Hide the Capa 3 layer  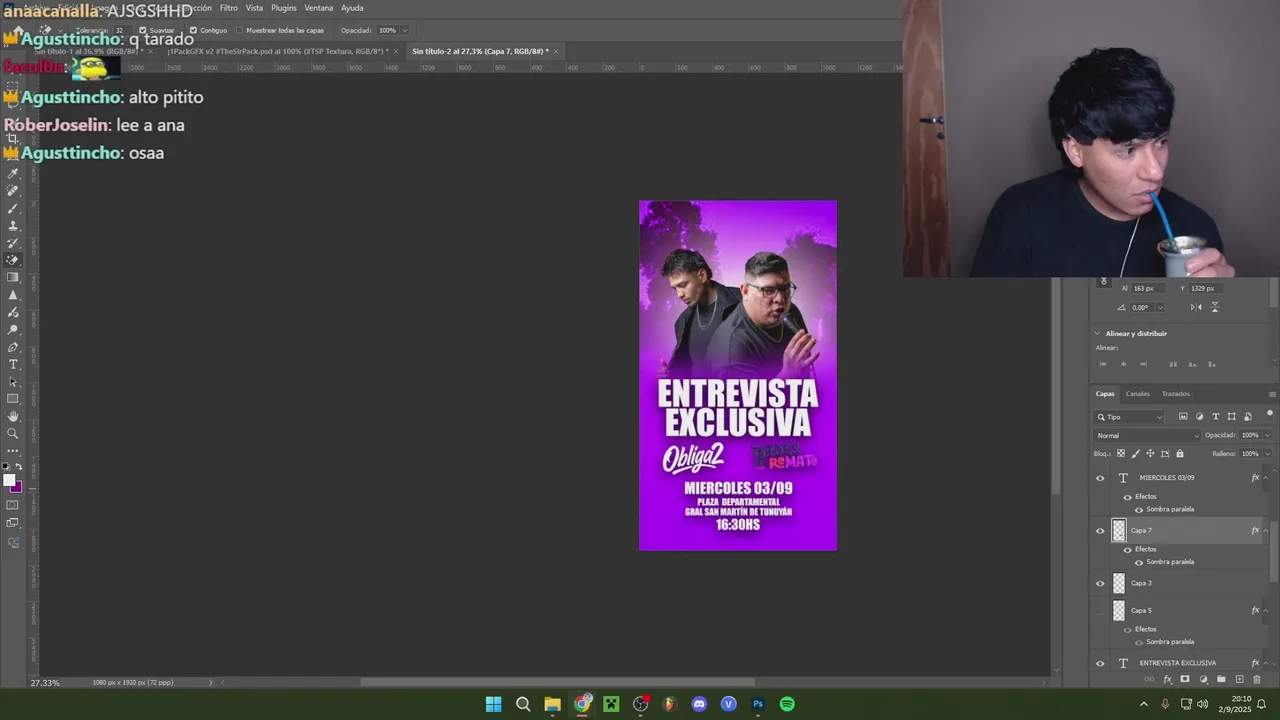pos(1100,584)
